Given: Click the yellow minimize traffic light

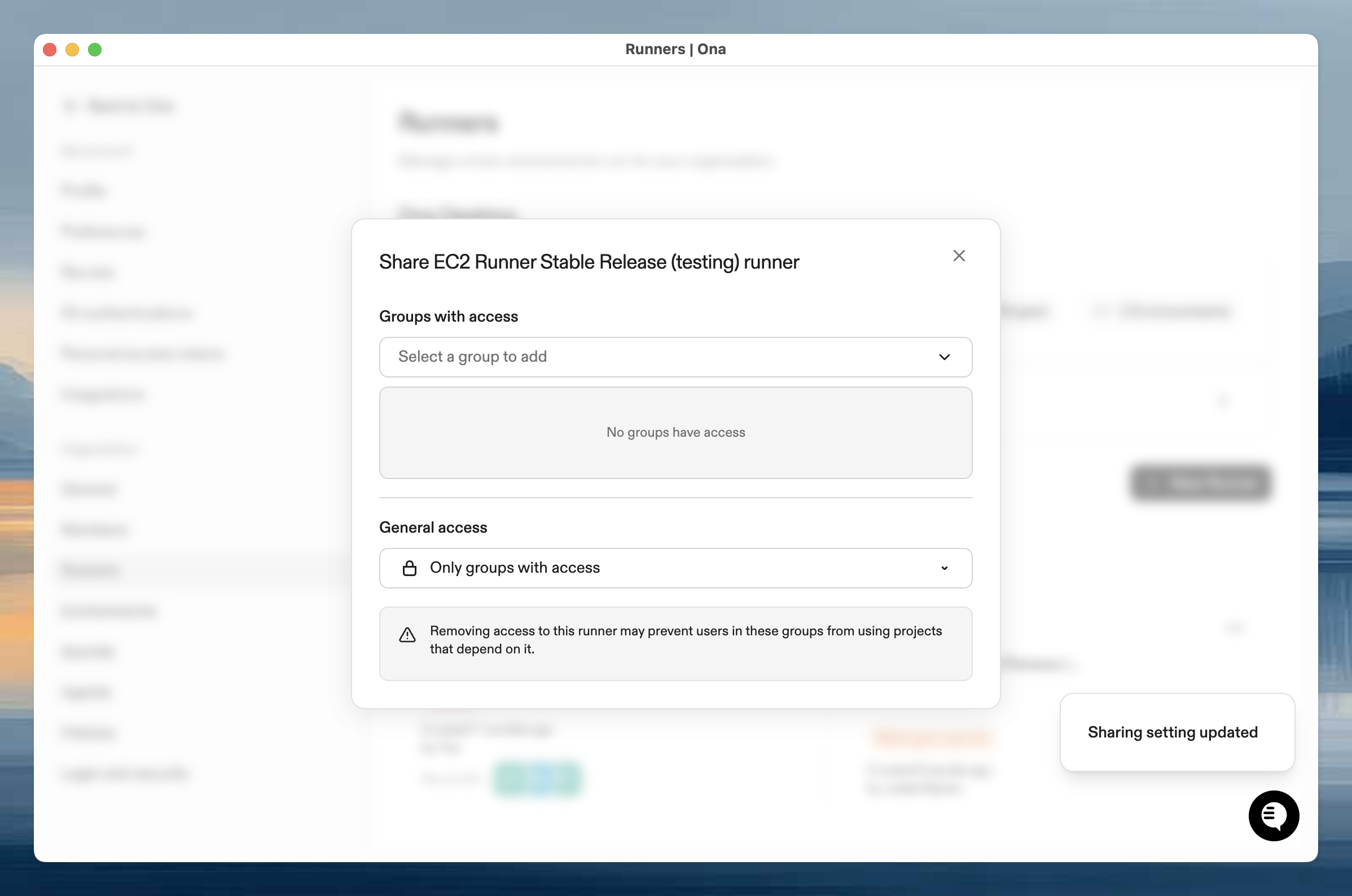Looking at the screenshot, I should pos(72,50).
